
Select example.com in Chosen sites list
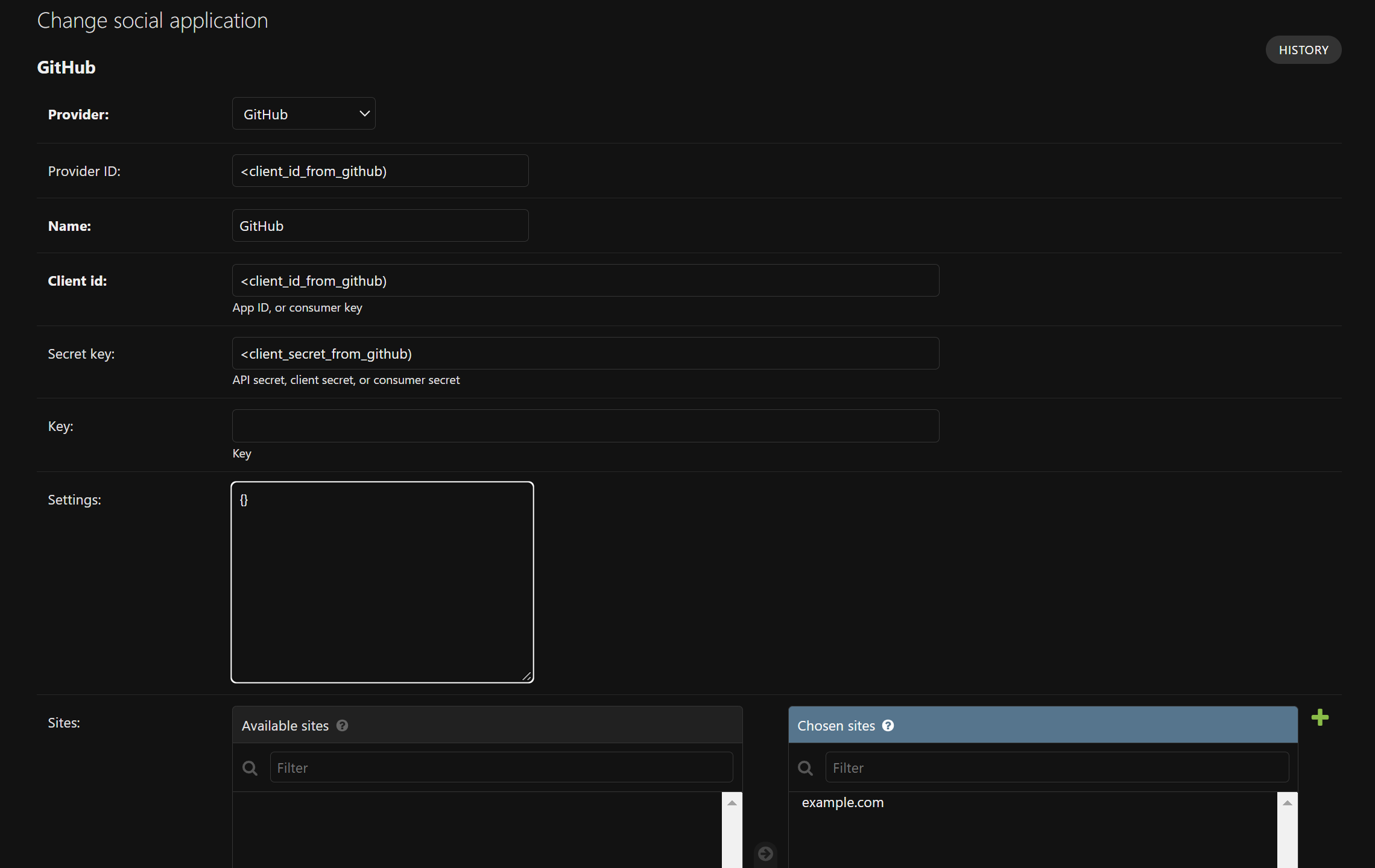pos(842,803)
